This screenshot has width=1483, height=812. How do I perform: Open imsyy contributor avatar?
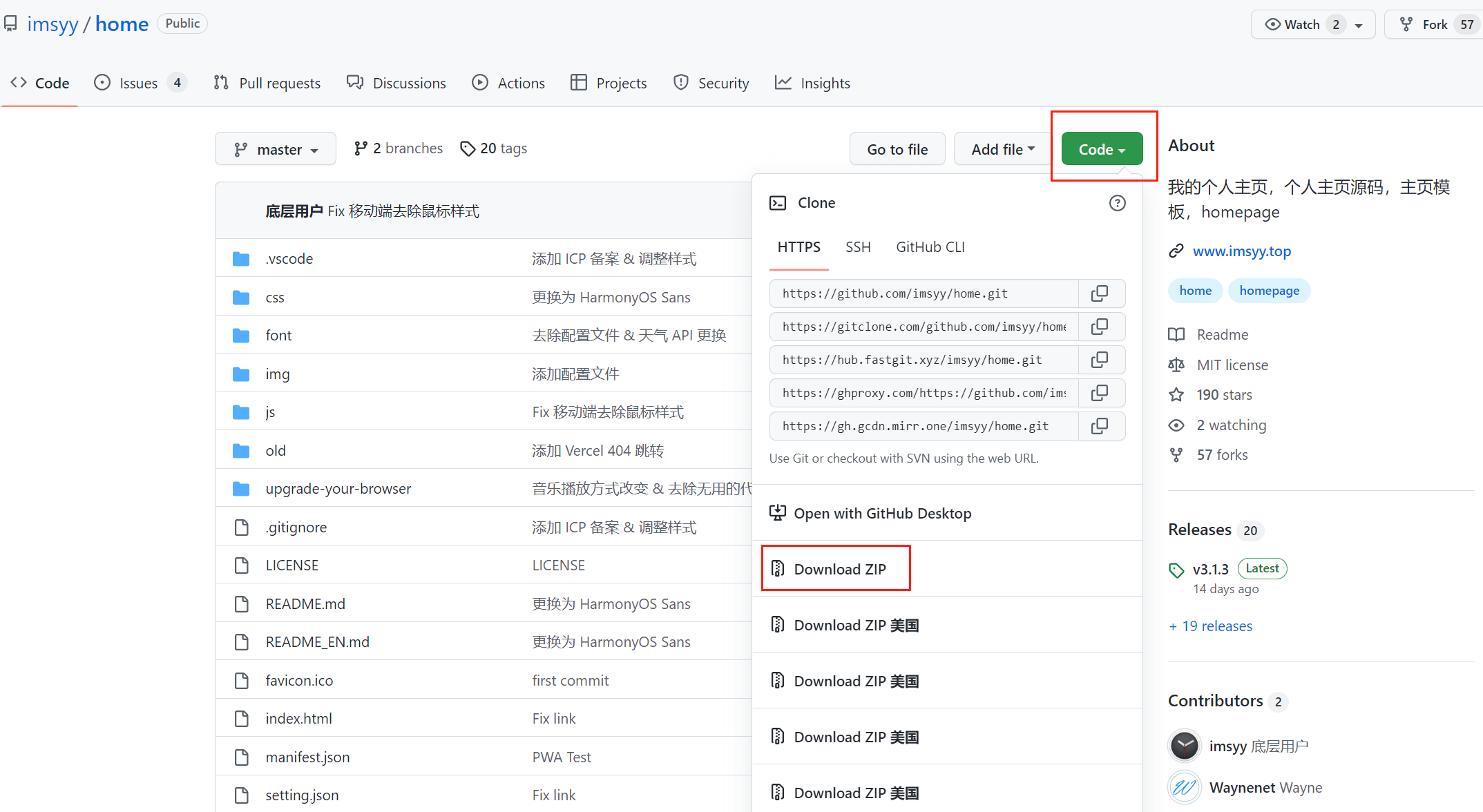point(1185,746)
